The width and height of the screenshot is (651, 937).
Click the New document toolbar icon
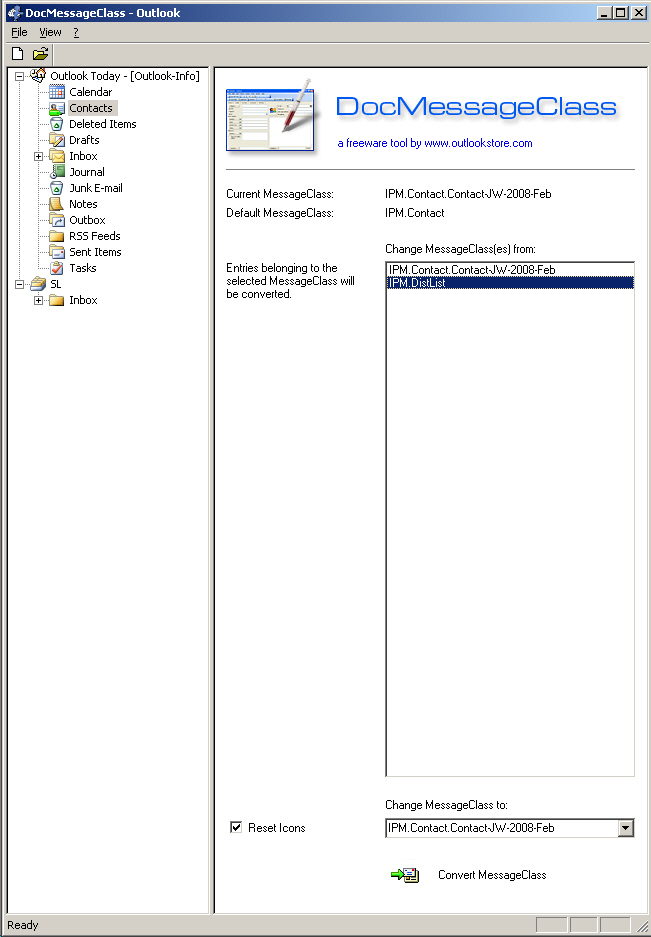click(x=18, y=54)
